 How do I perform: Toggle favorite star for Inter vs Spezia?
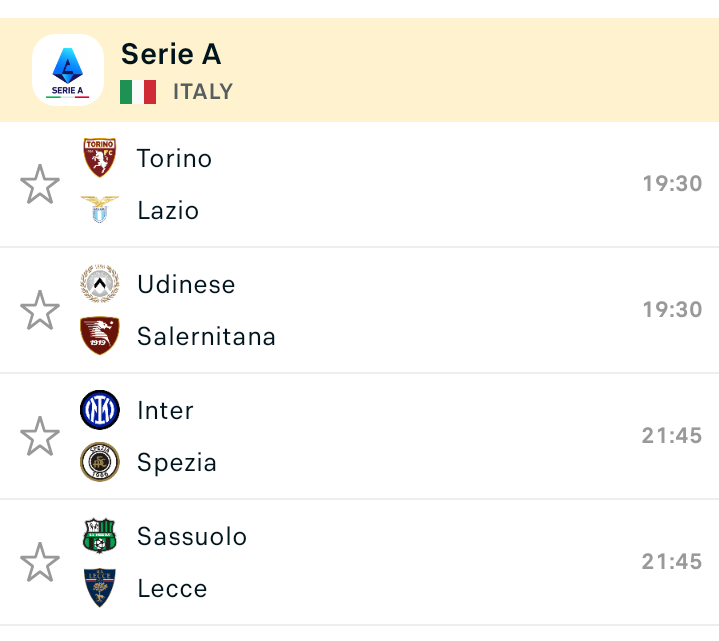(40, 437)
